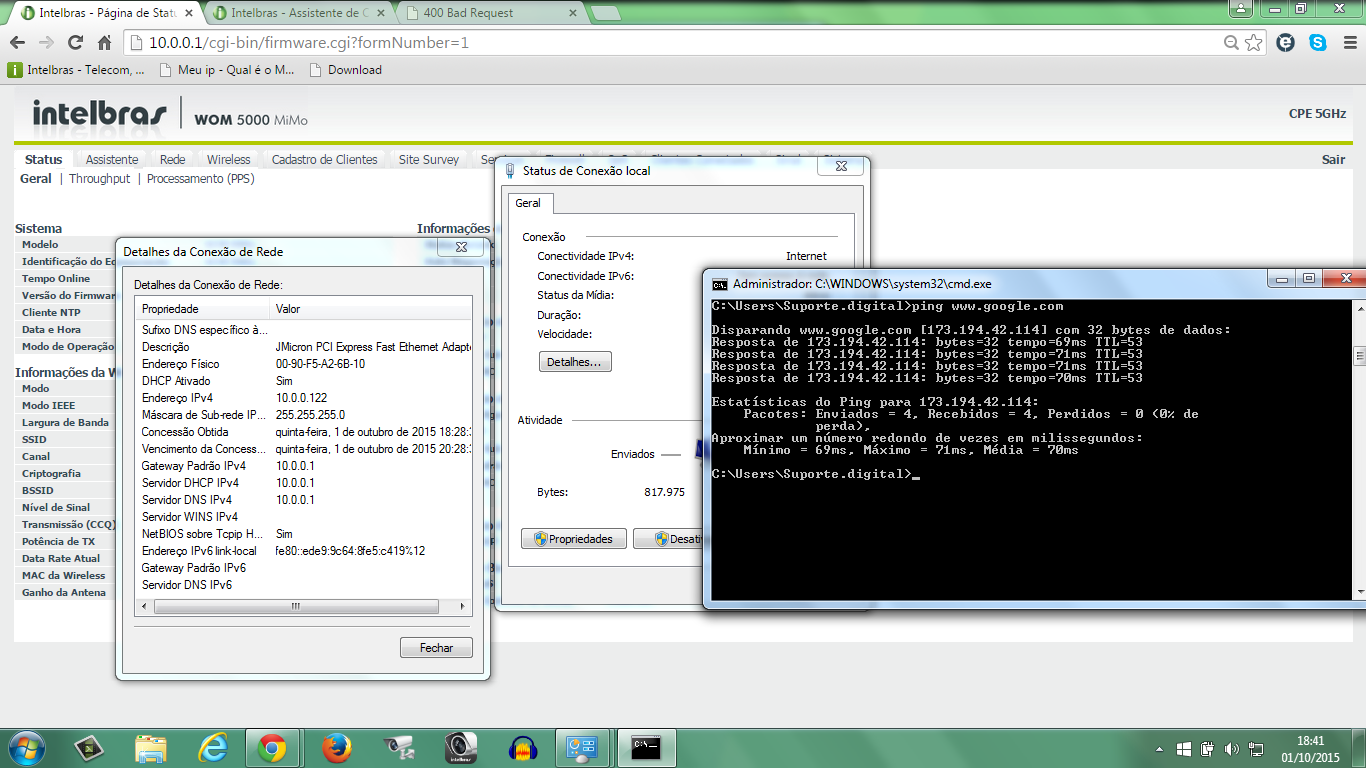This screenshot has width=1366, height=768.
Task: Open the Skype extension icon
Action: coord(1318,43)
